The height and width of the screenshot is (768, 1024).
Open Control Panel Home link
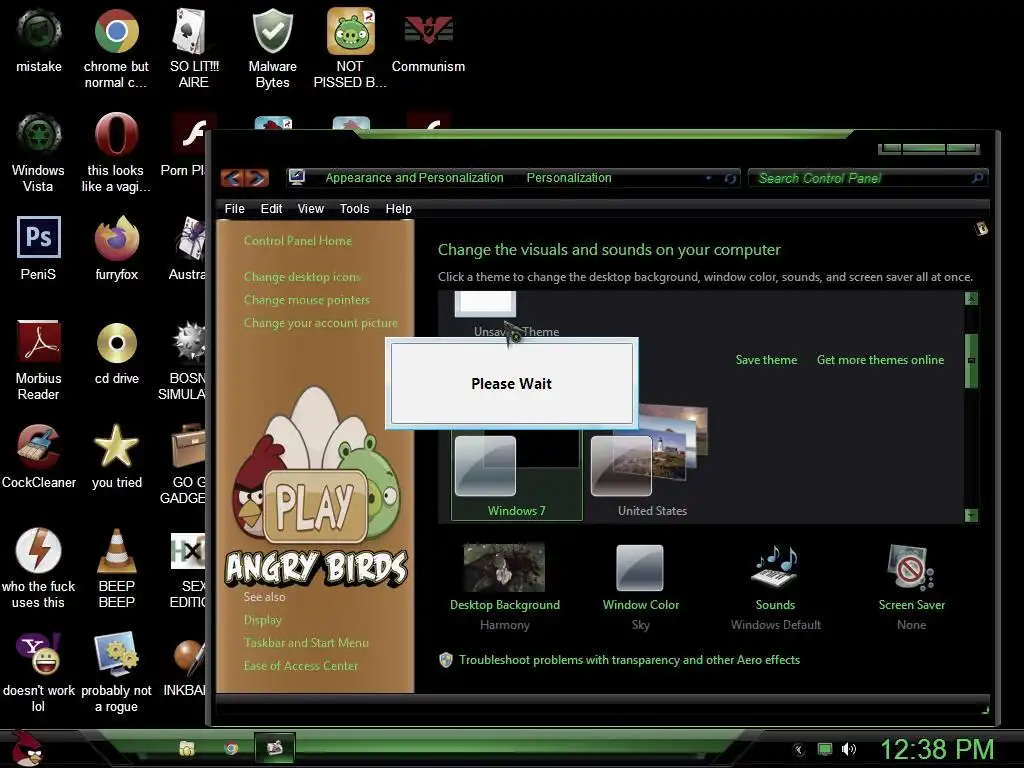pyautogui.click(x=298, y=240)
